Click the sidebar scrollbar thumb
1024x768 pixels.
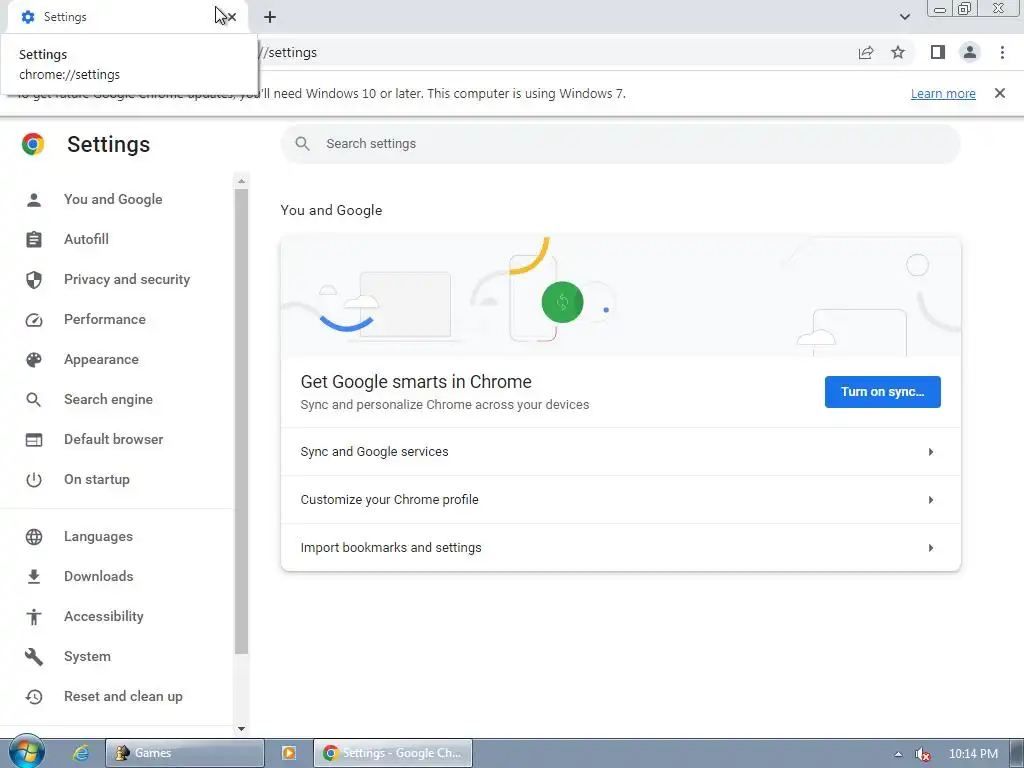tap(242, 421)
